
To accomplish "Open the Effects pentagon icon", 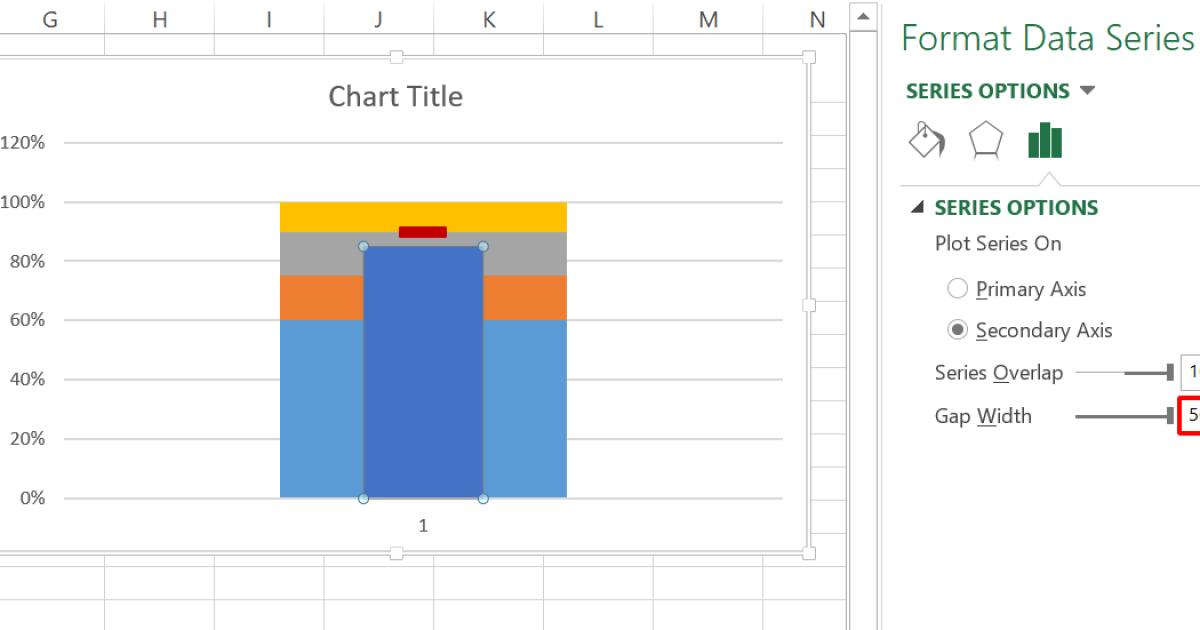I will tap(986, 140).
